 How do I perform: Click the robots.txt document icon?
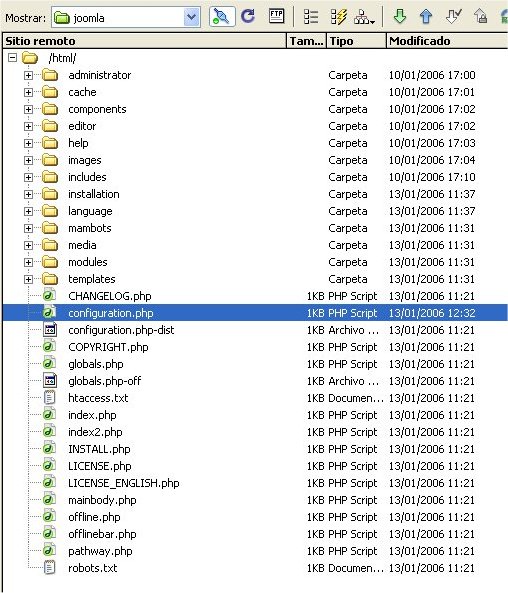coord(50,568)
